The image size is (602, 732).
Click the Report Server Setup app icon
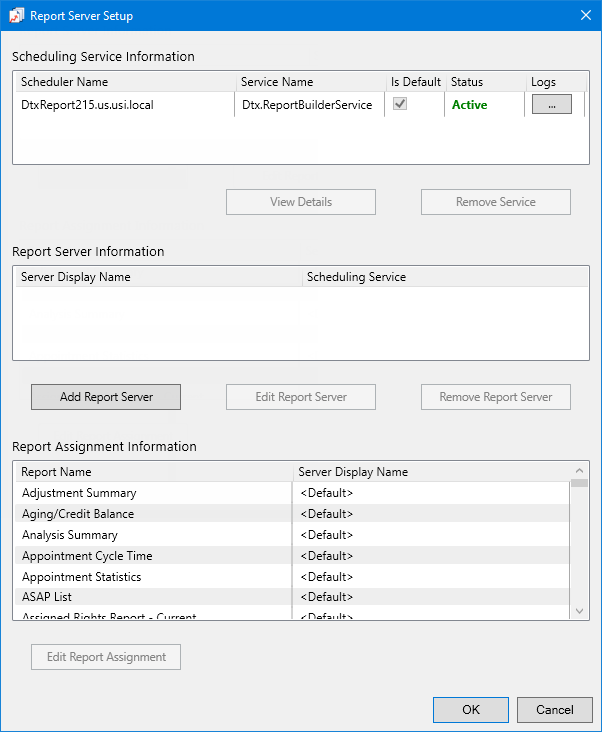click(x=16, y=16)
